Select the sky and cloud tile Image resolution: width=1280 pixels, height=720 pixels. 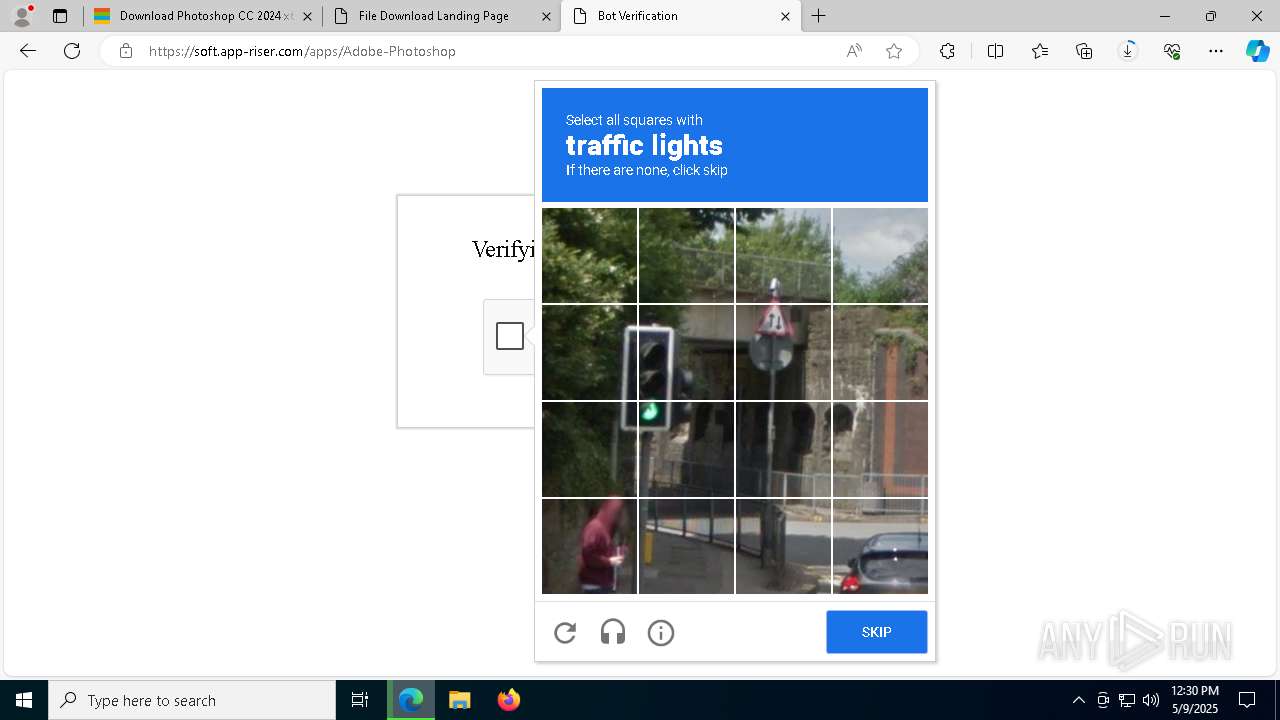tap(880, 255)
